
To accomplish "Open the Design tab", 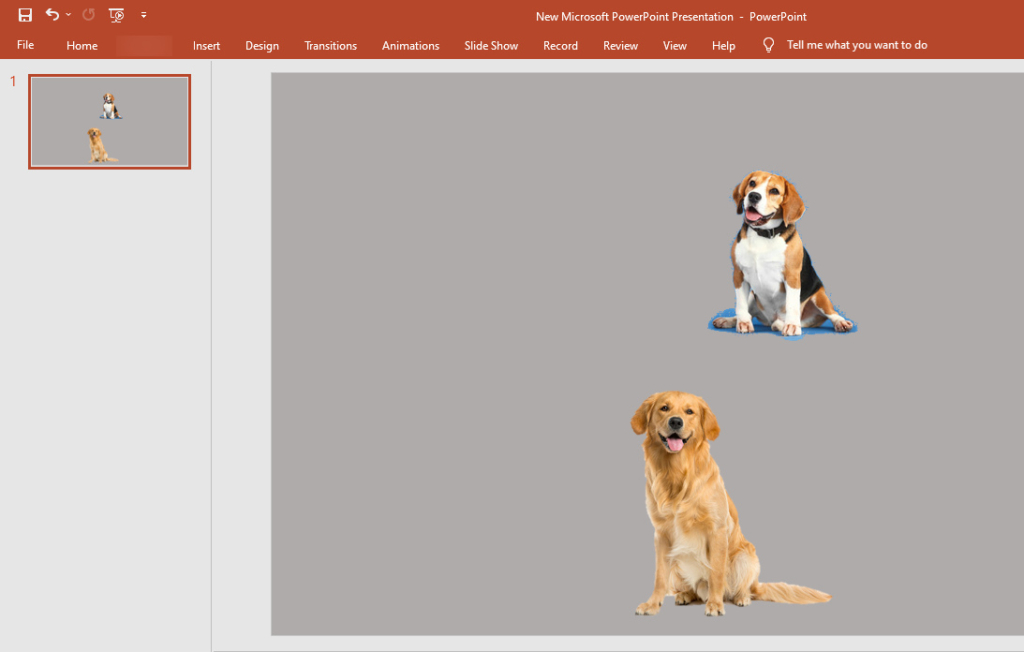I will point(261,45).
